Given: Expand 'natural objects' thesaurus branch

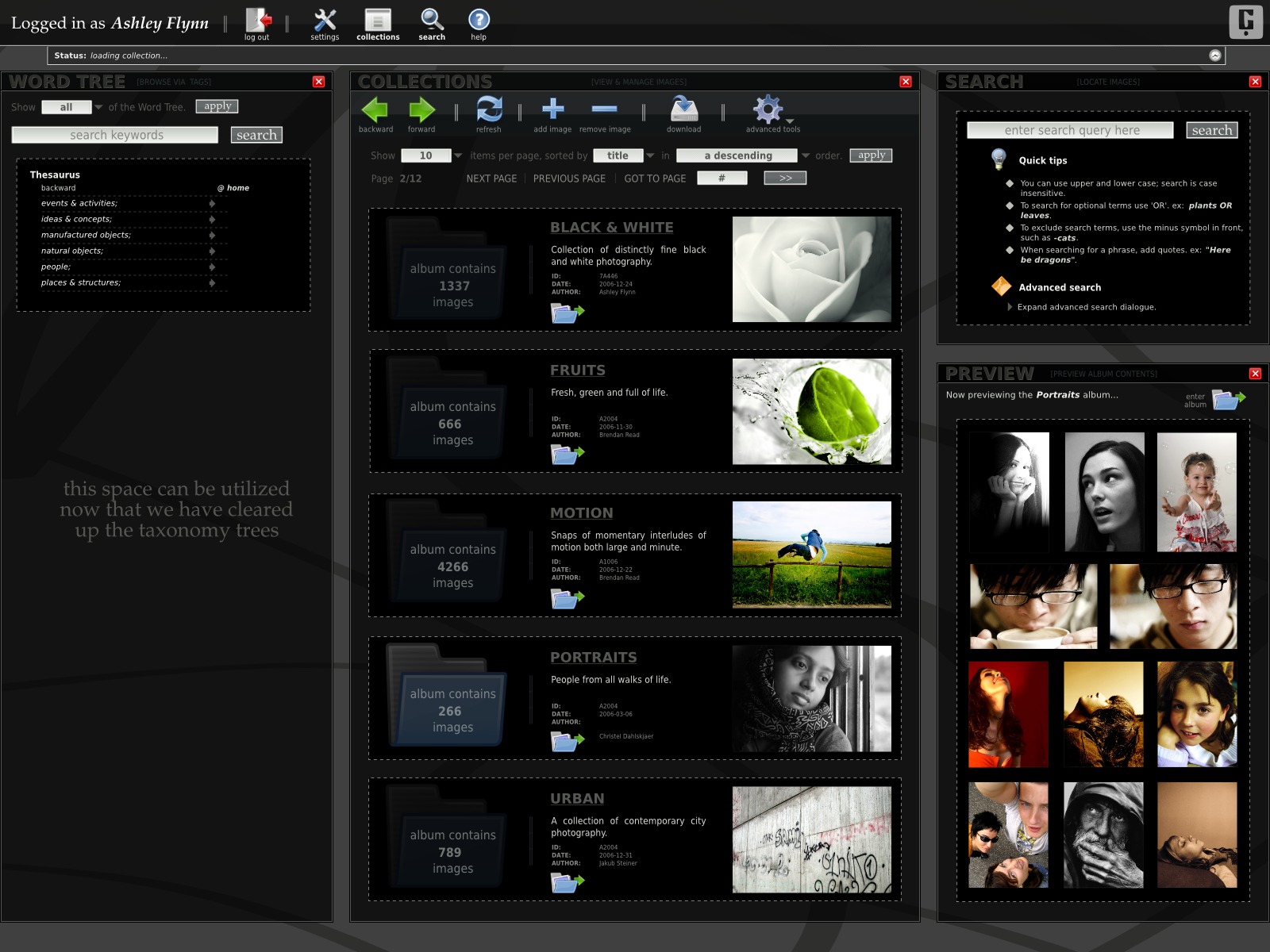Looking at the screenshot, I should pyautogui.click(x=212, y=251).
